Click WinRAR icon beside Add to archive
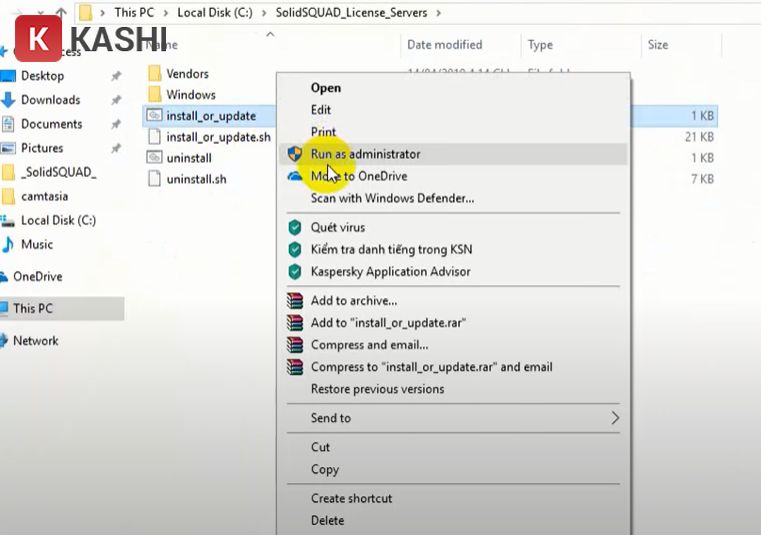This screenshot has width=761, height=535. (295, 301)
